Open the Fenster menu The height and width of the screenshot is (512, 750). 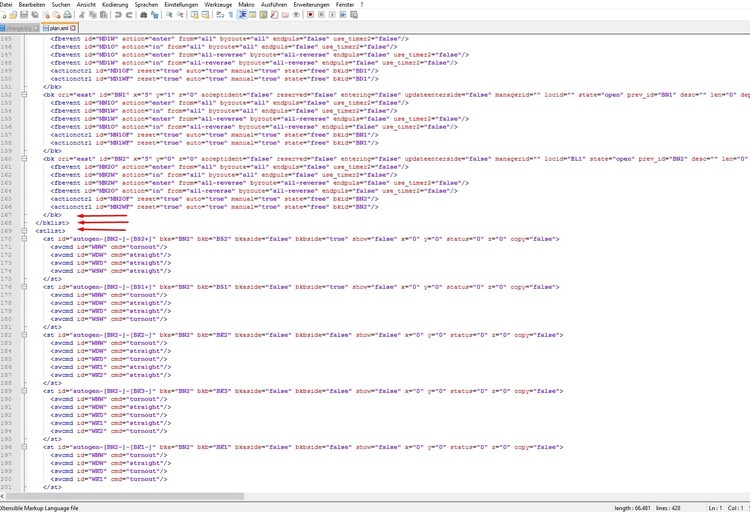[x=345, y=4]
